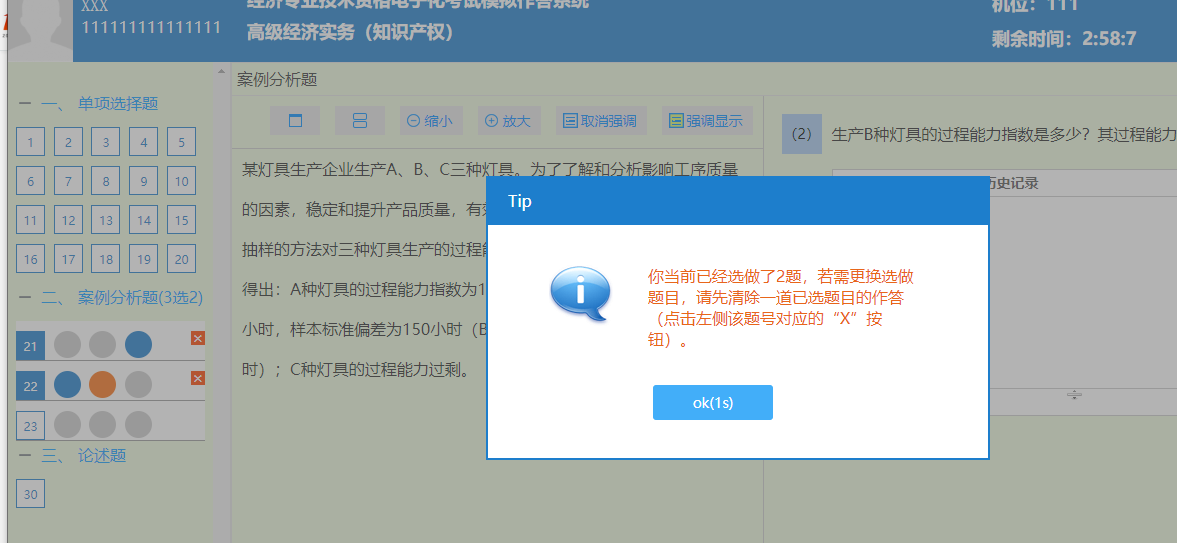
Task: Click the 剩余时间 countdown text
Action: point(1064,38)
